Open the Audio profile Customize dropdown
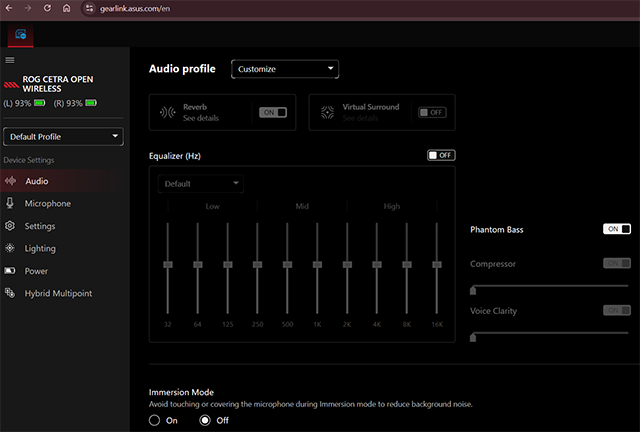 click(x=285, y=69)
